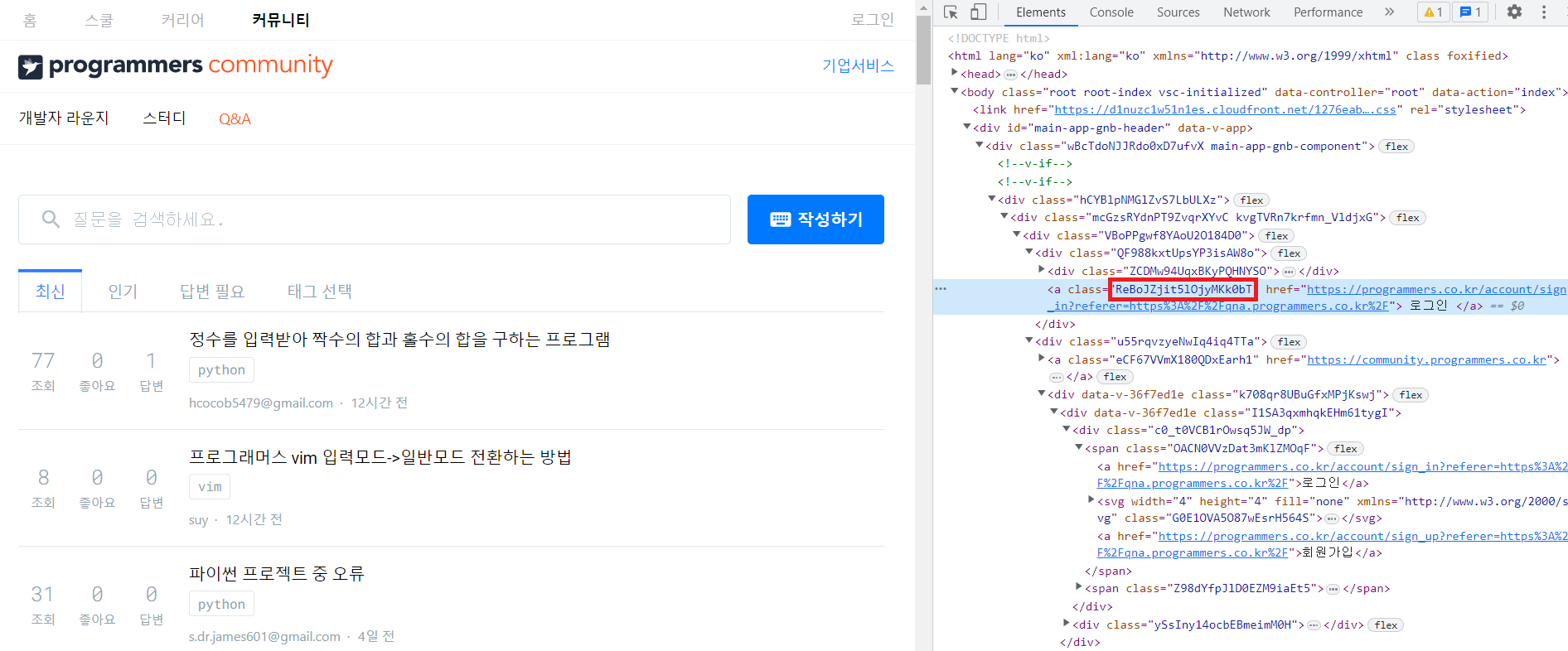This screenshot has height=651, width=1568.
Task: Click the ellipsis beside the highlighted row
Action: coord(941,289)
